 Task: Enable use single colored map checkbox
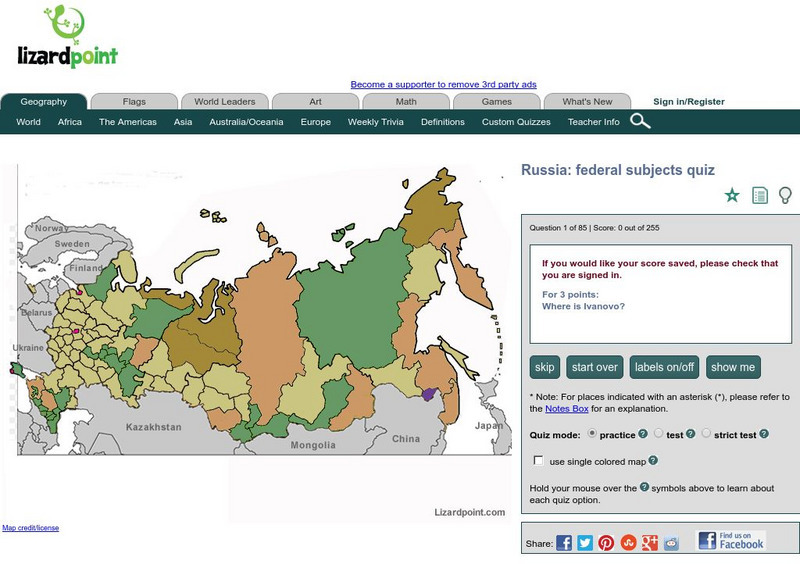click(x=538, y=460)
